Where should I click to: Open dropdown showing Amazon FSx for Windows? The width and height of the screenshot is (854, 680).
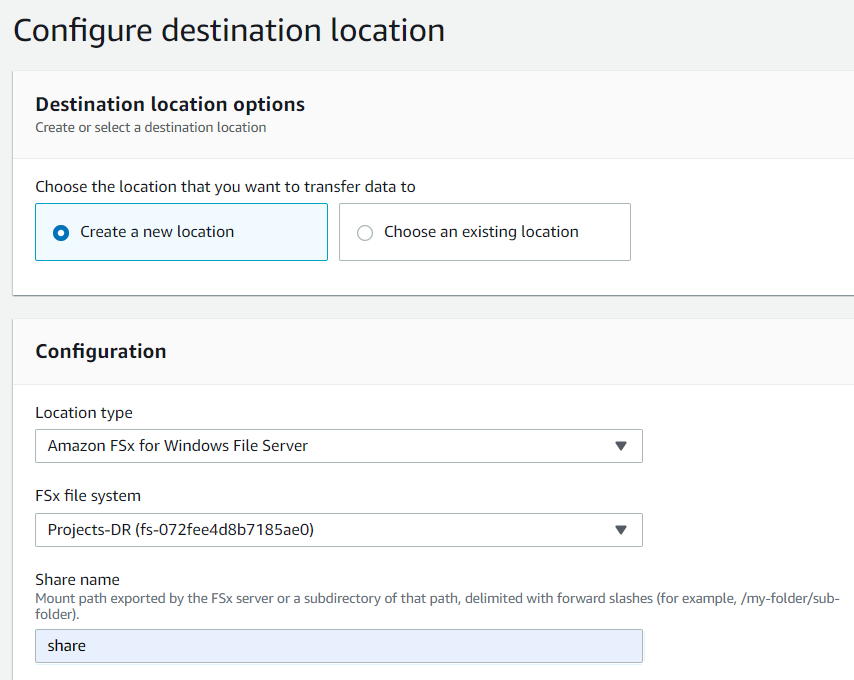[x=338, y=446]
